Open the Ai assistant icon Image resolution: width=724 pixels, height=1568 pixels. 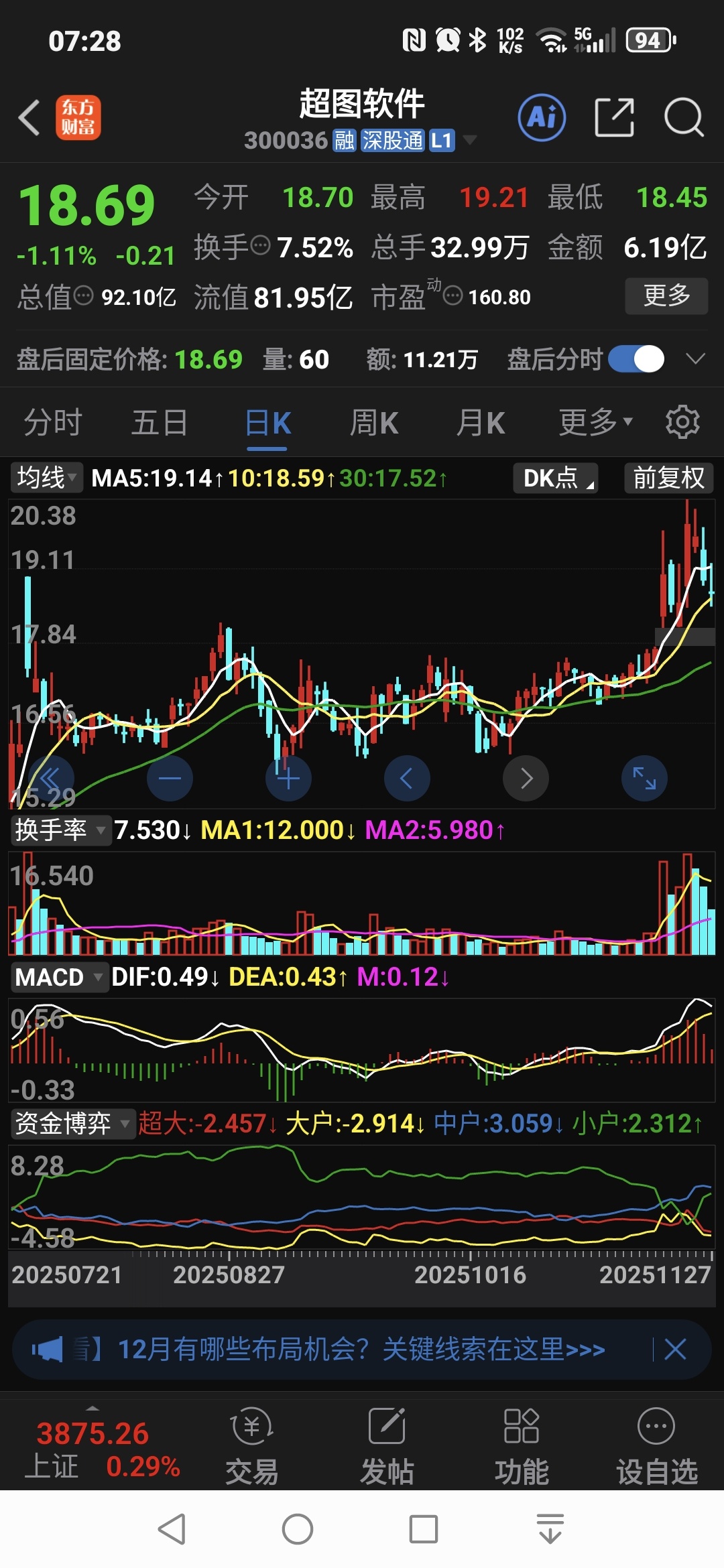point(542,117)
